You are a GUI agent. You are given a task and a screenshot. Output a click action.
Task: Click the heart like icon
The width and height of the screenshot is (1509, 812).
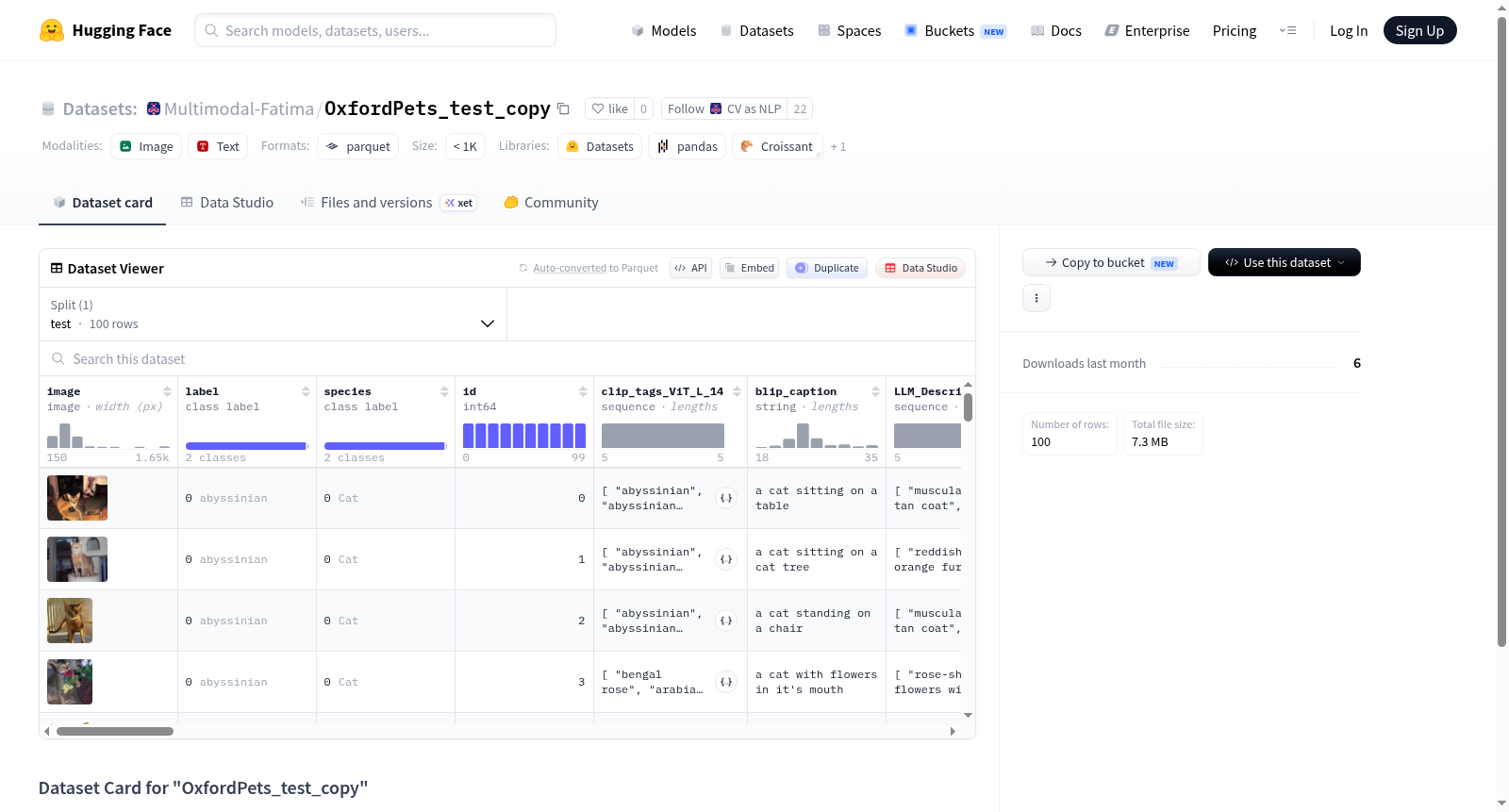(598, 108)
